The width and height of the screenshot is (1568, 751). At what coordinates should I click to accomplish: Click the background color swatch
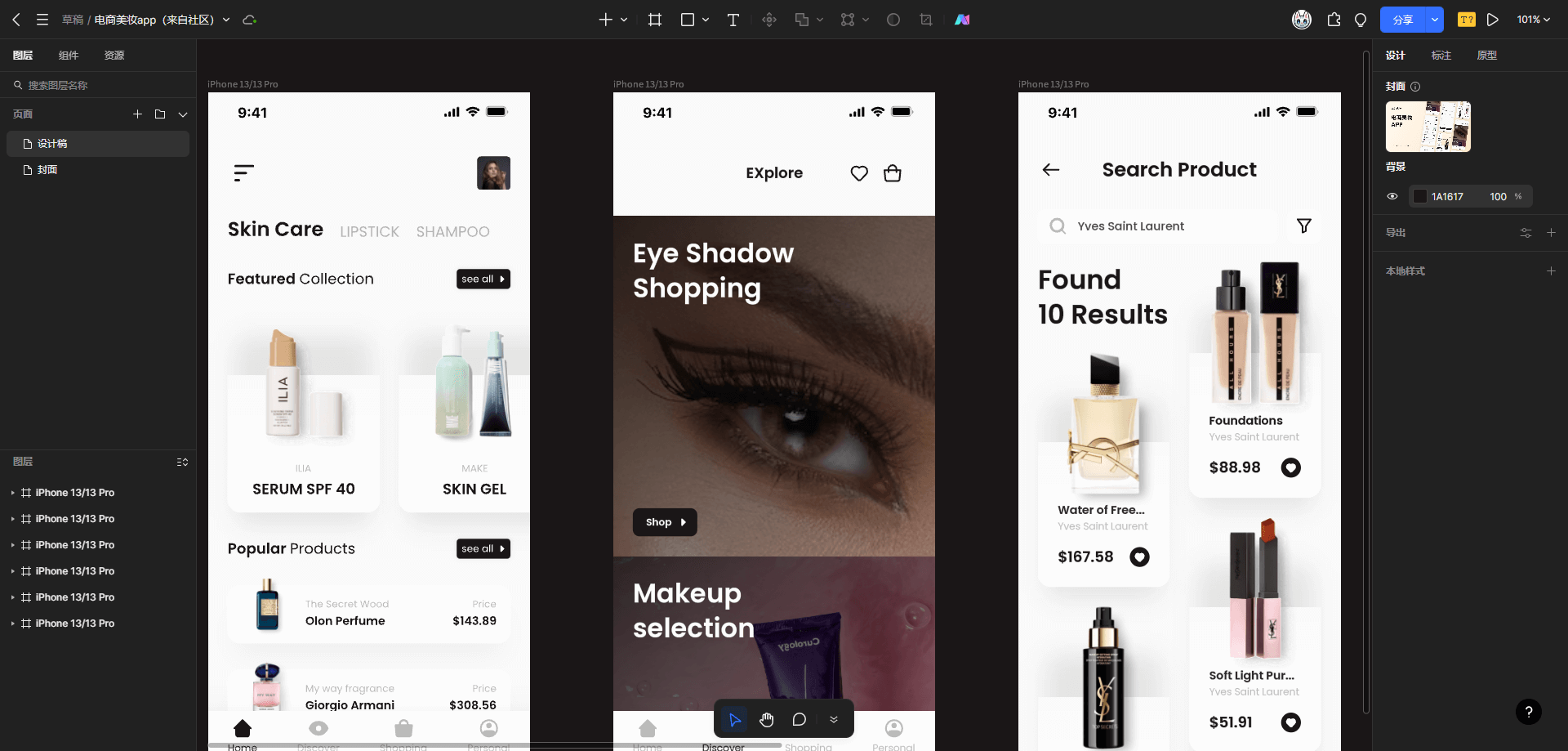(x=1420, y=196)
